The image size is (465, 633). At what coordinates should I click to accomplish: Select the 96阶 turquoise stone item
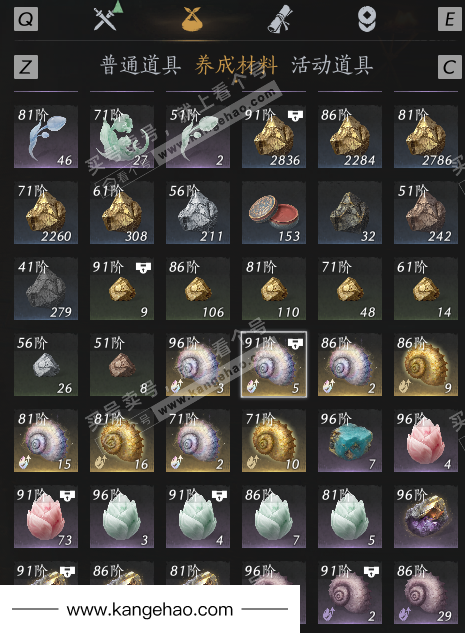pos(350,441)
